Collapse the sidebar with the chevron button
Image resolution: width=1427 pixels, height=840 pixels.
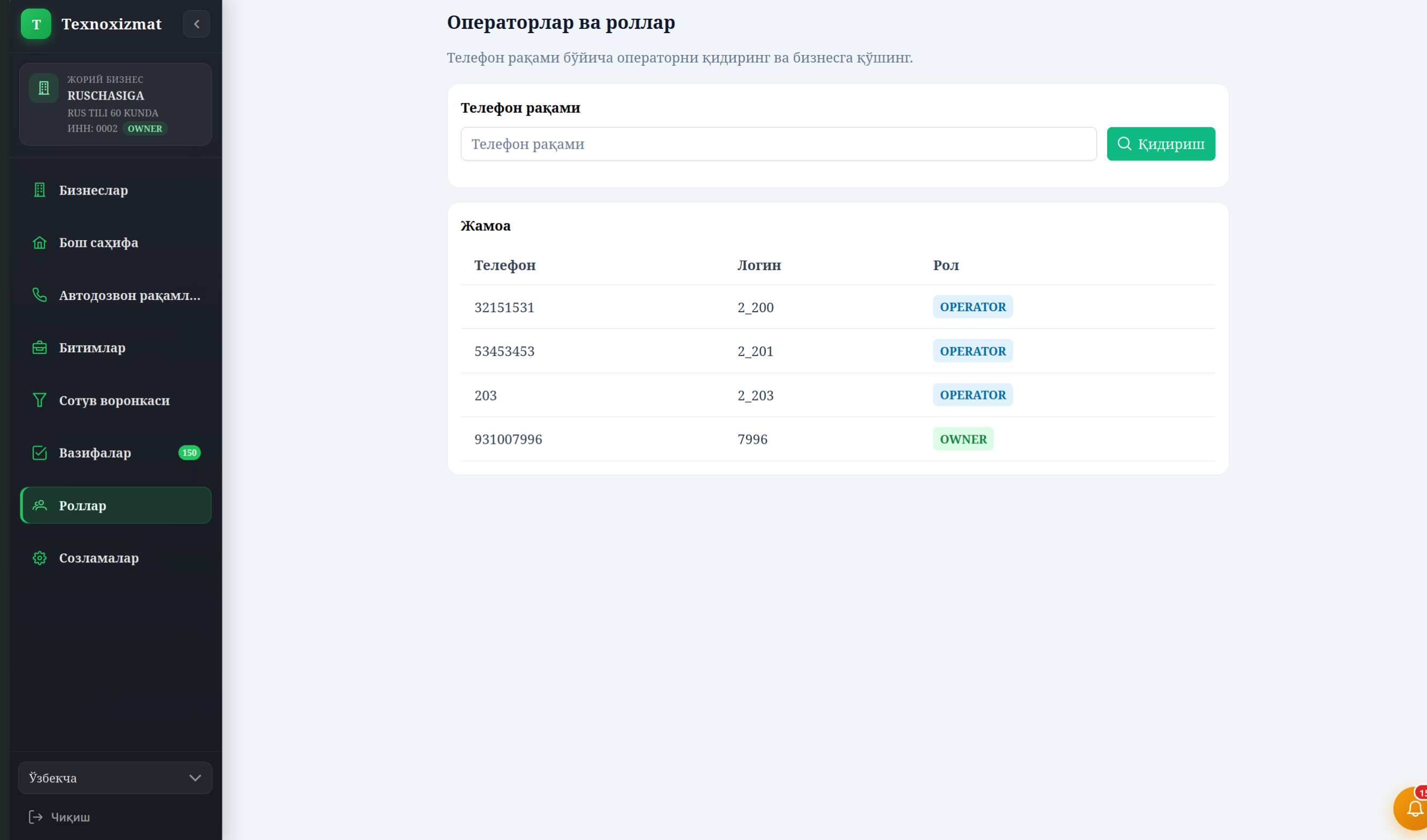[x=196, y=24]
